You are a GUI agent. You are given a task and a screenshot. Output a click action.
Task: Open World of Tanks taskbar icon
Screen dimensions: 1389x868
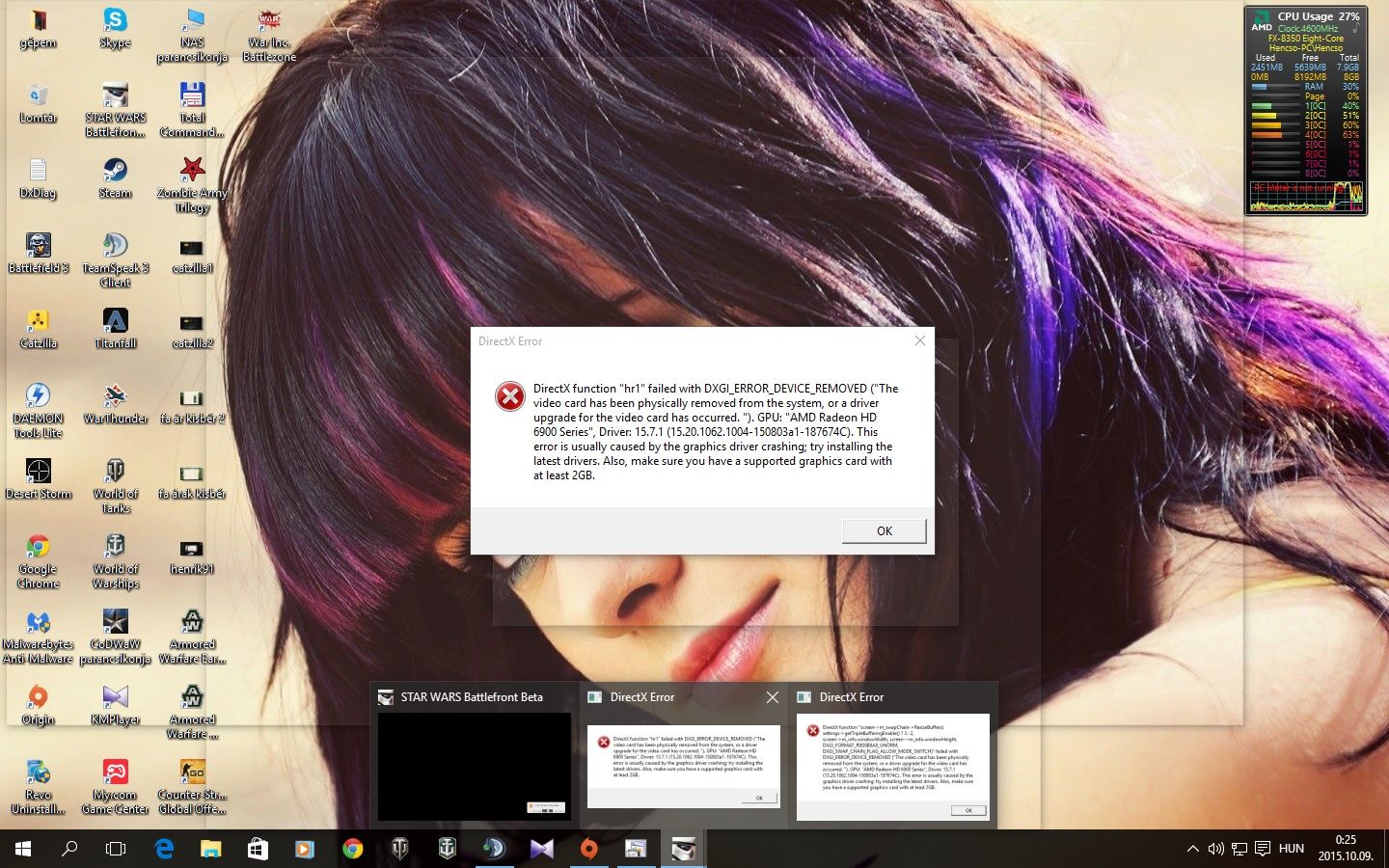[399, 849]
